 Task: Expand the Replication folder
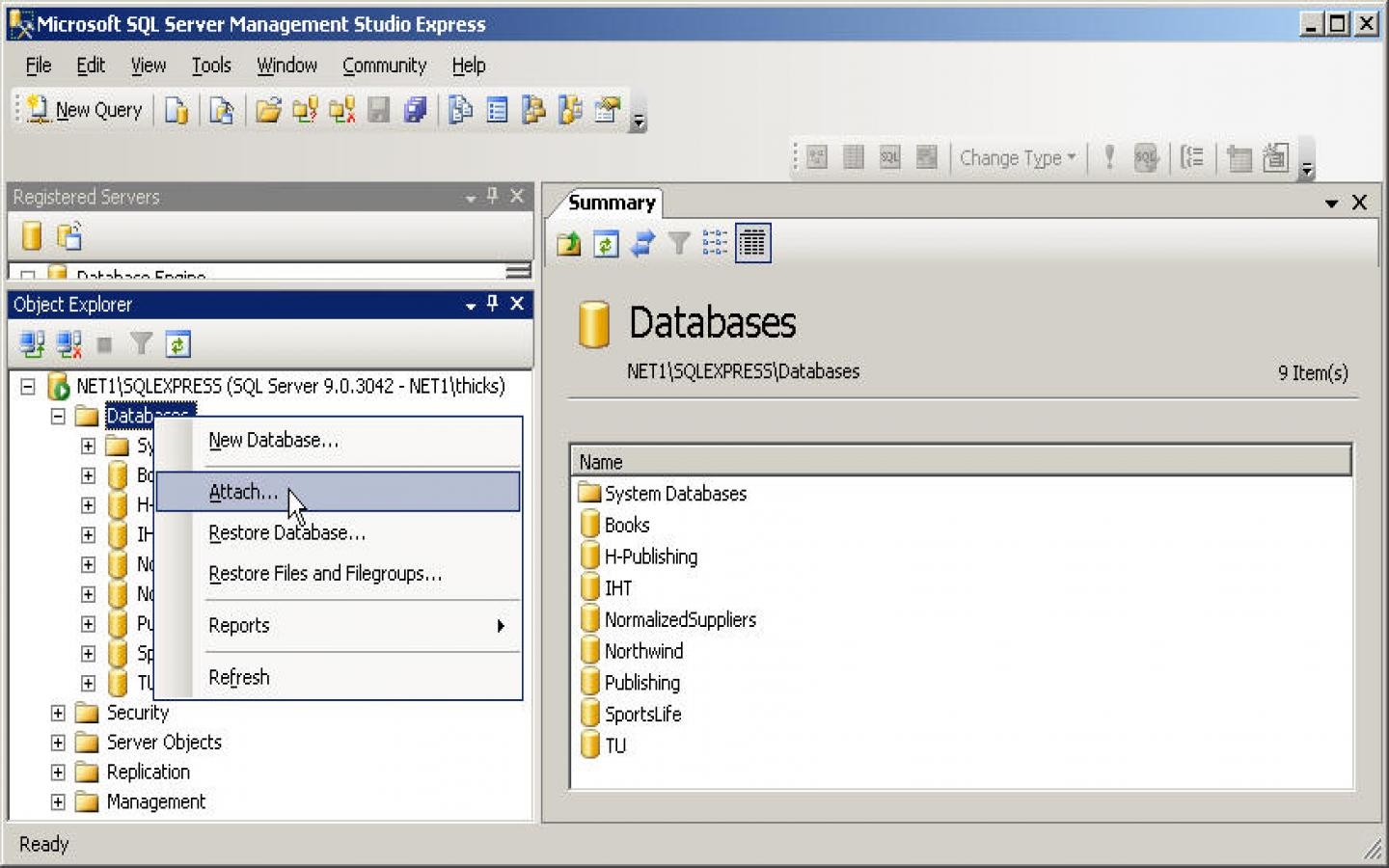point(58,773)
